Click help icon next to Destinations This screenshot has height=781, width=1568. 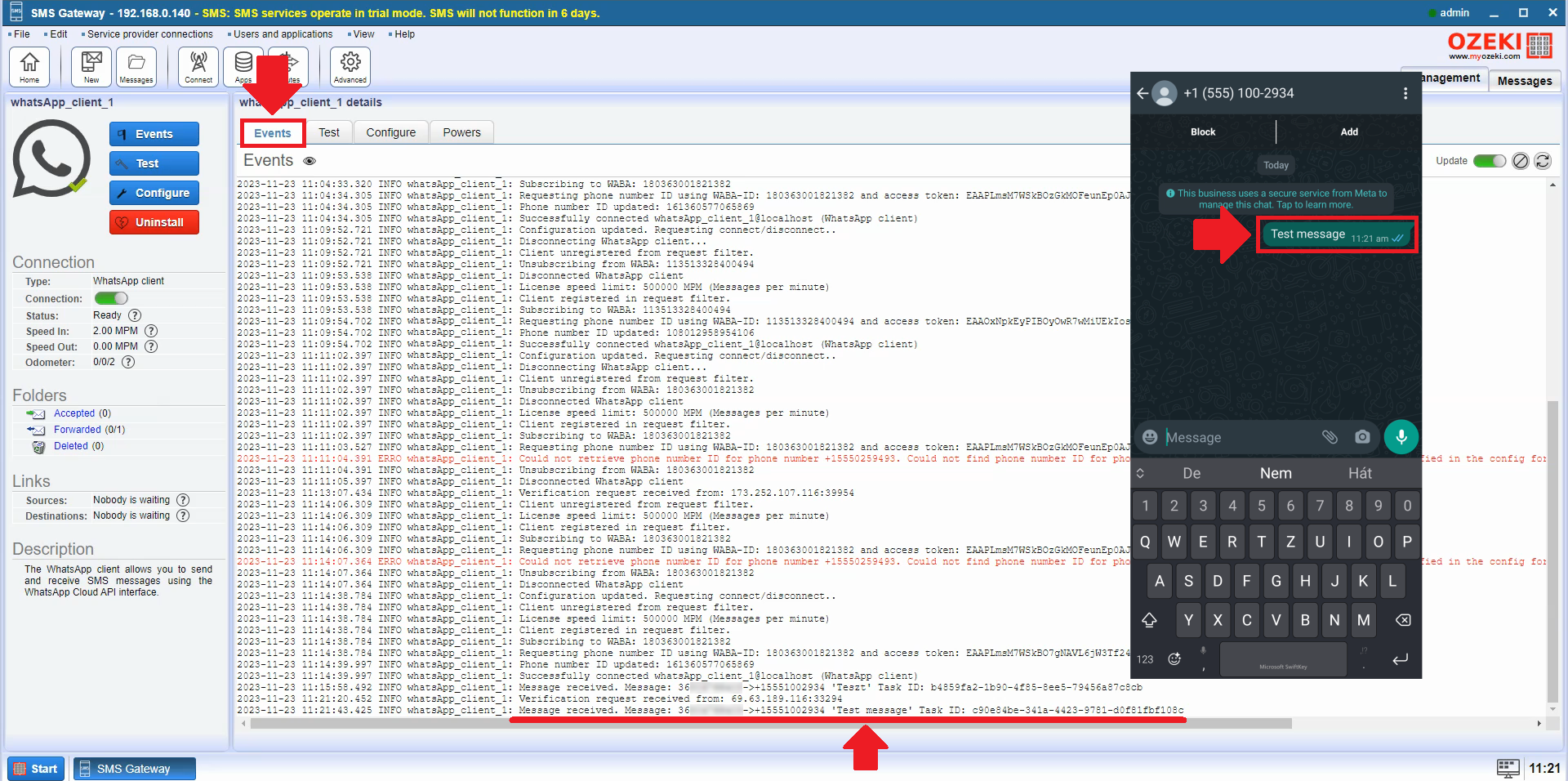[183, 515]
